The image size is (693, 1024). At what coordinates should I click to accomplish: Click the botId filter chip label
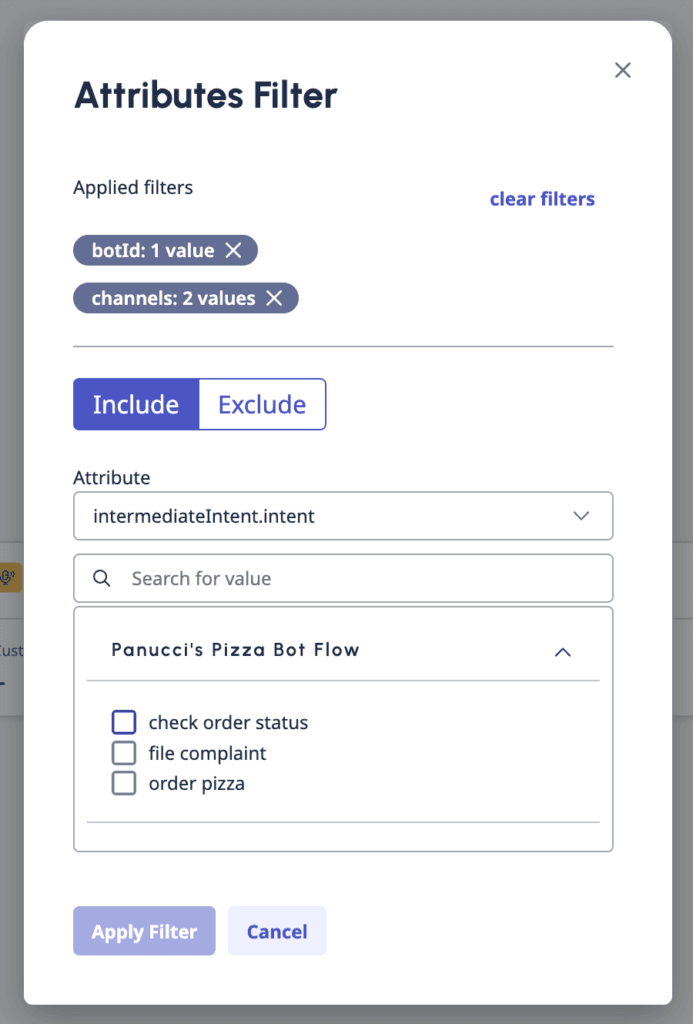(x=150, y=250)
